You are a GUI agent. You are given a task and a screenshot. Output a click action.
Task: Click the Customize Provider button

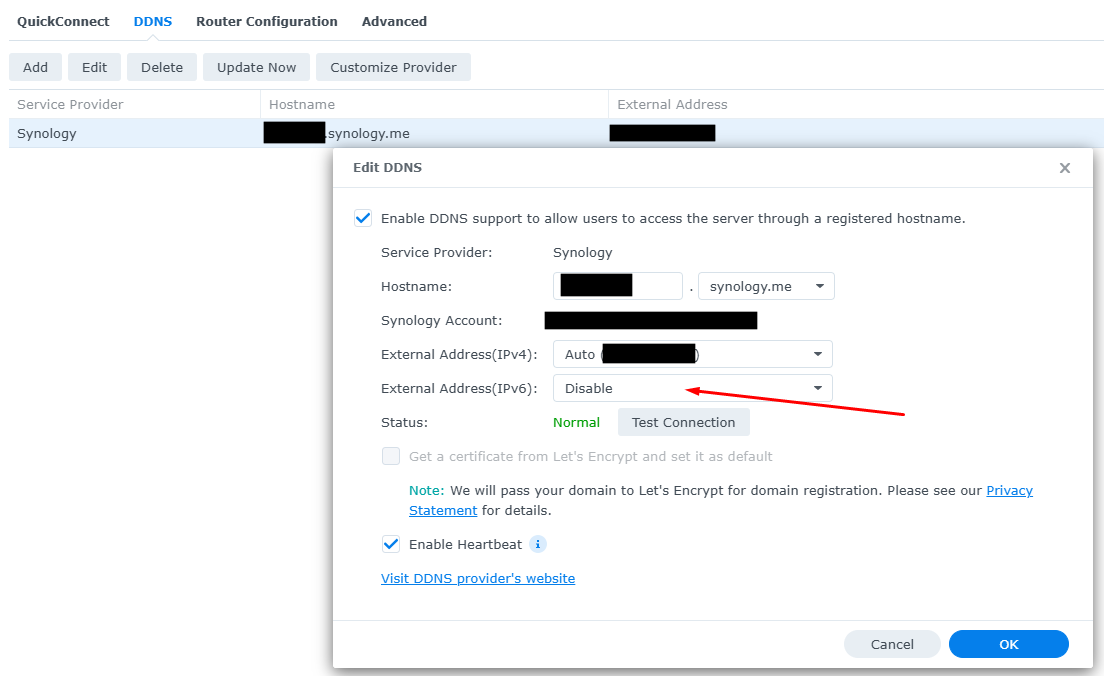tap(393, 68)
